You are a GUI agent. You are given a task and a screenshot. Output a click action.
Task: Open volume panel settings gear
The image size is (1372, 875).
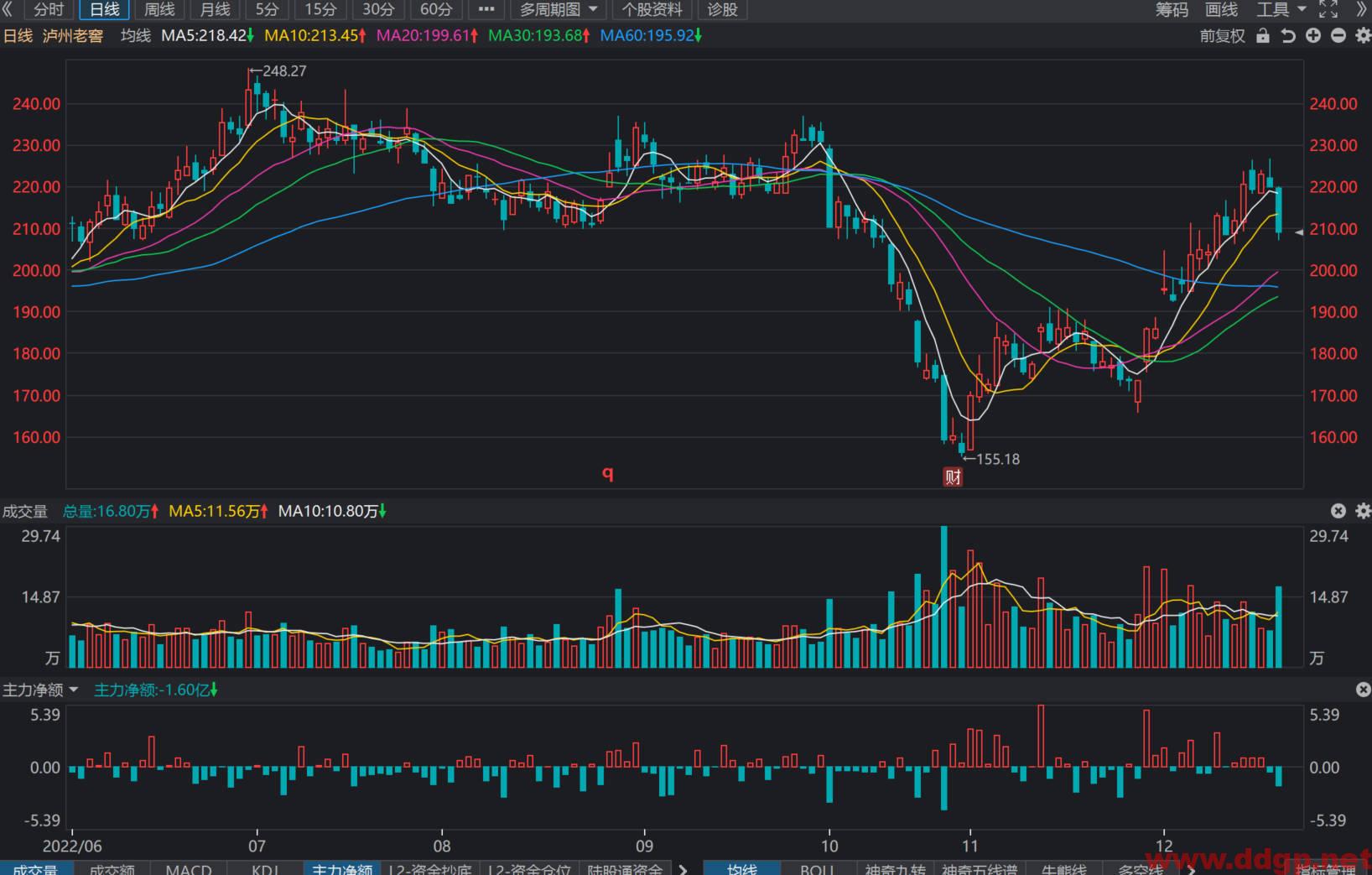pyautogui.click(x=1363, y=511)
